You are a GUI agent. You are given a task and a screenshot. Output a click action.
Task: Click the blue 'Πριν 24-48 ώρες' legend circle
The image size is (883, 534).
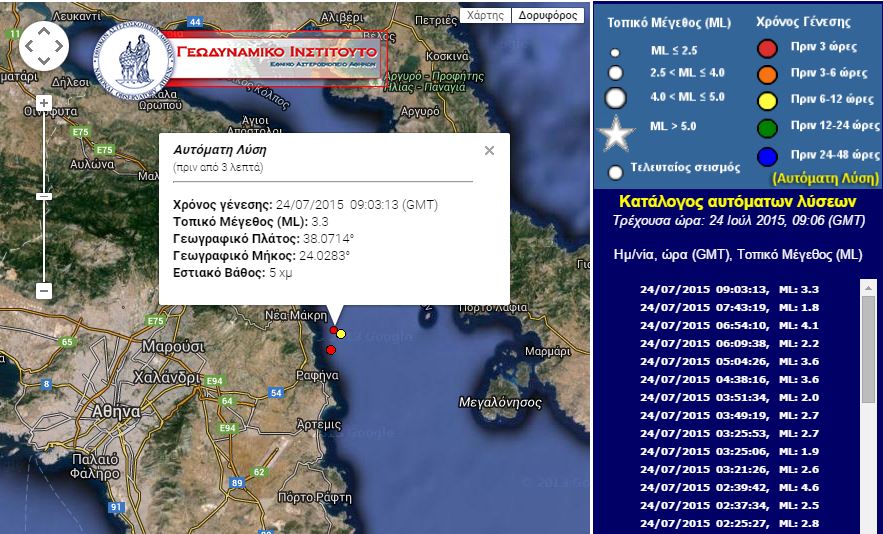pyautogui.click(x=767, y=156)
